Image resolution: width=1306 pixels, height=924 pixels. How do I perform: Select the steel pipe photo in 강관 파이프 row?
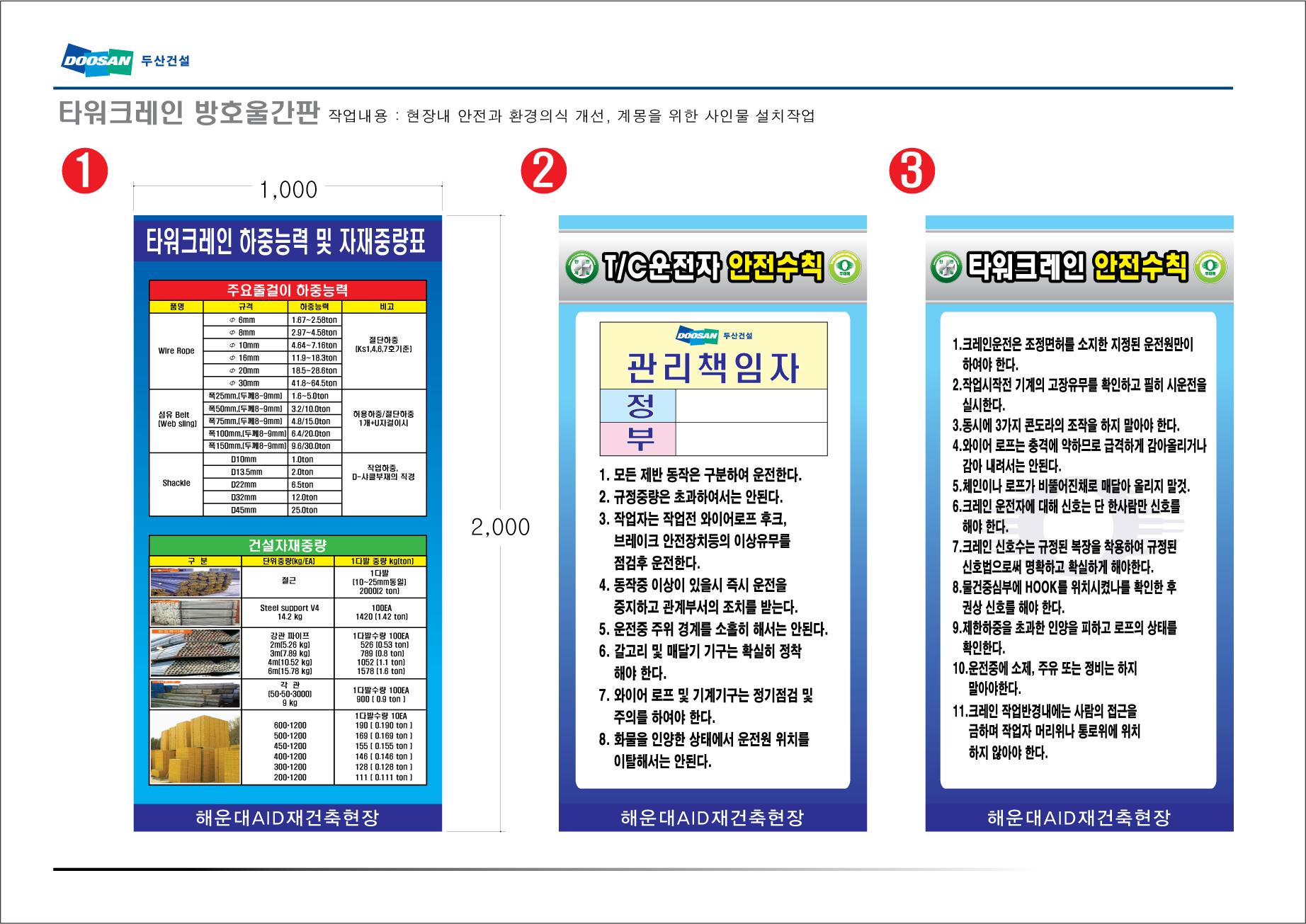[x=195, y=653]
